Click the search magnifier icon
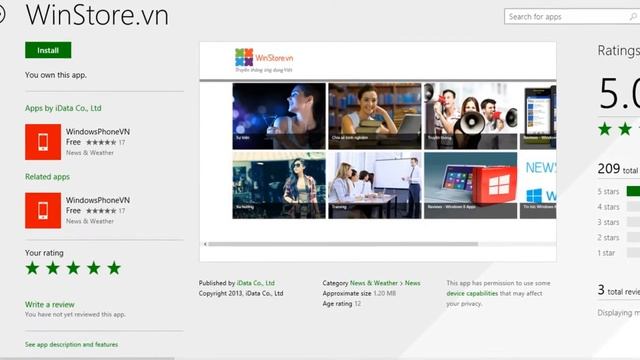This screenshot has width=640, height=360. (x=633, y=16)
